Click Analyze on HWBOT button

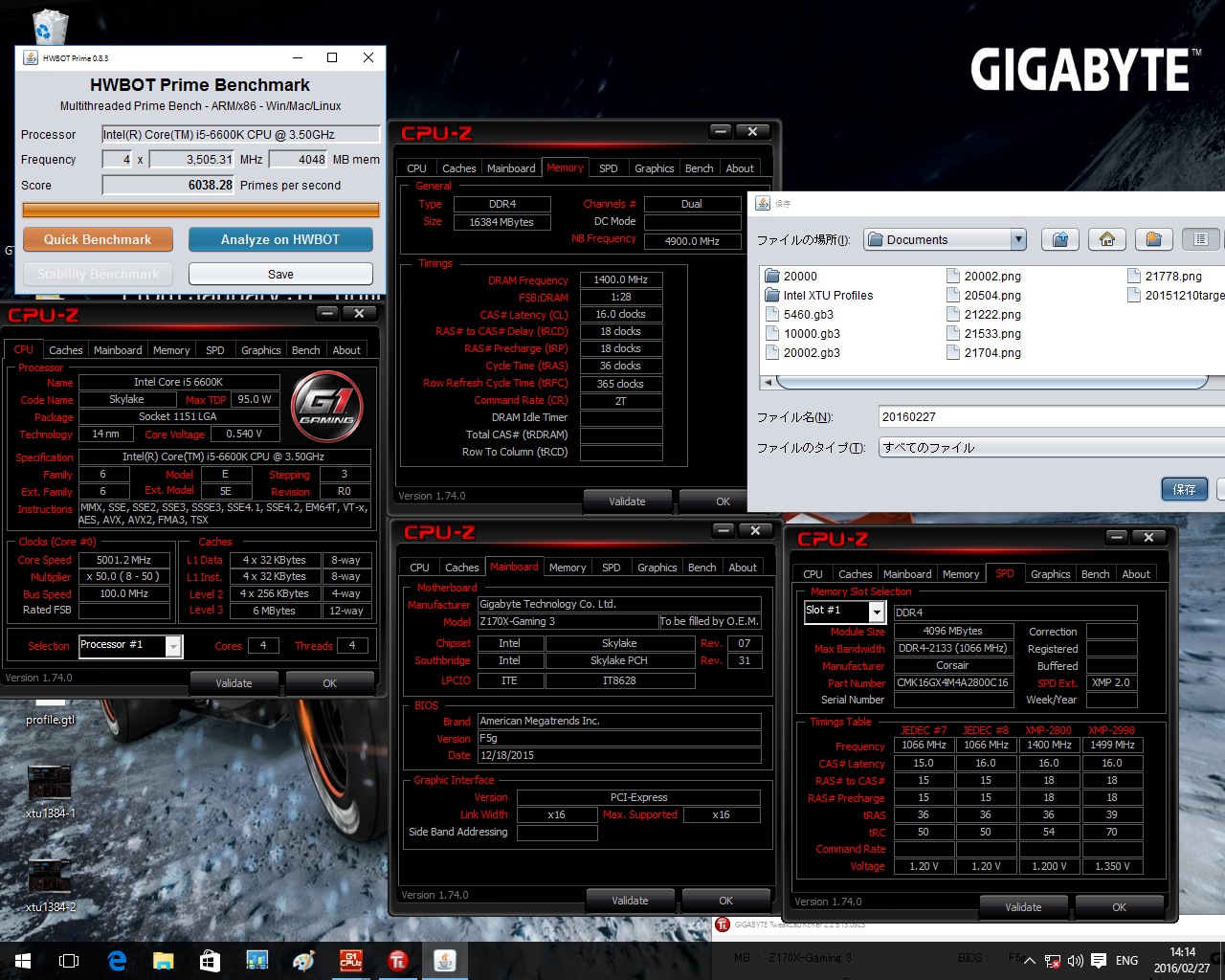280,239
